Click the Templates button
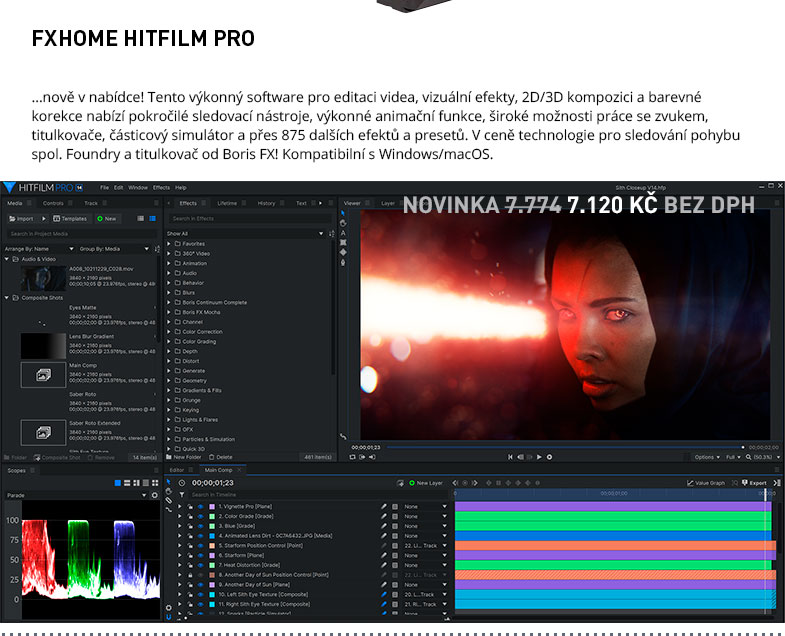Screen dimensions: 785x636 pyautogui.click(x=70, y=218)
